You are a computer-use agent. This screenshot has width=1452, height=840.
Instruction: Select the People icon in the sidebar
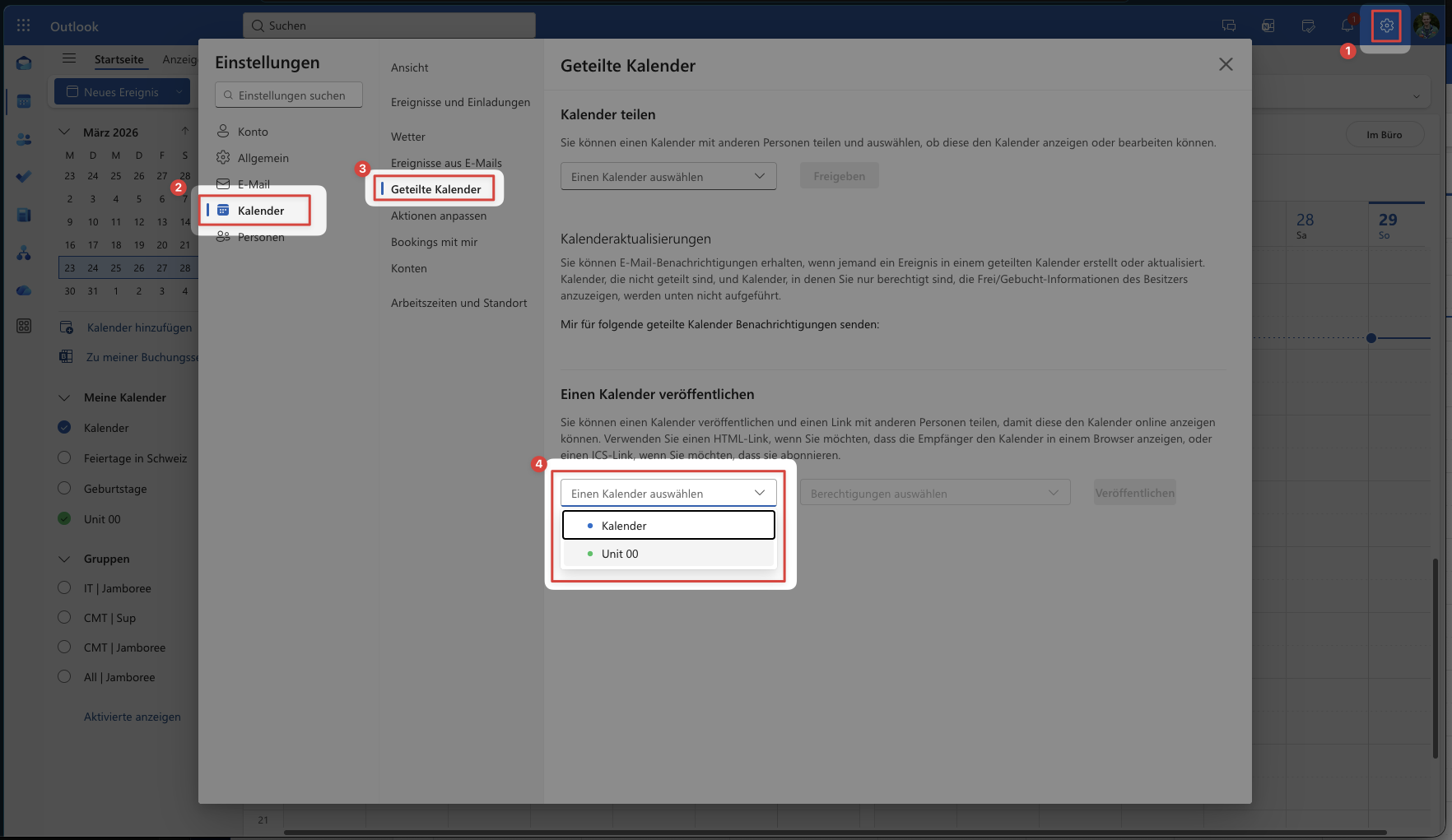[23, 140]
